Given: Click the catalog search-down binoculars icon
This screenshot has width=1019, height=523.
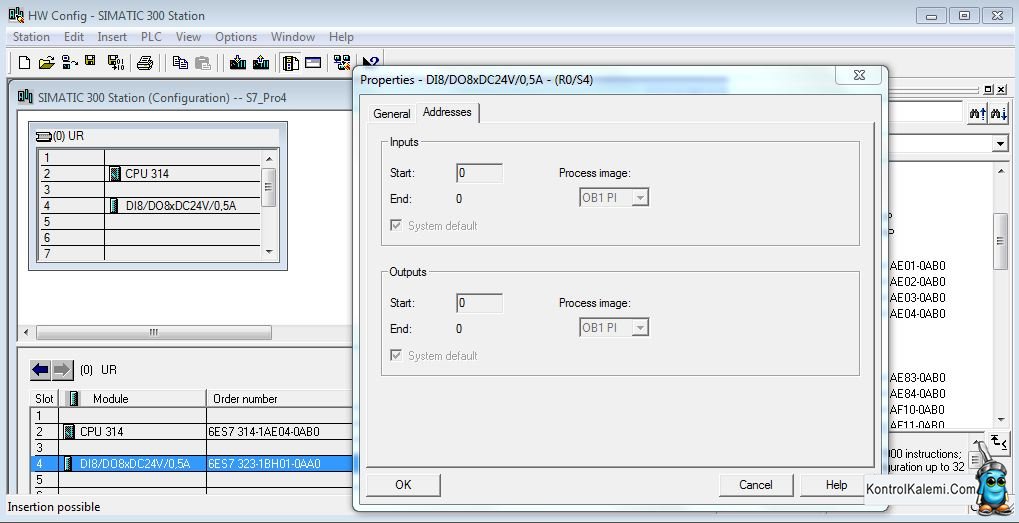Looking at the screenshot, I should coord(999,113).
